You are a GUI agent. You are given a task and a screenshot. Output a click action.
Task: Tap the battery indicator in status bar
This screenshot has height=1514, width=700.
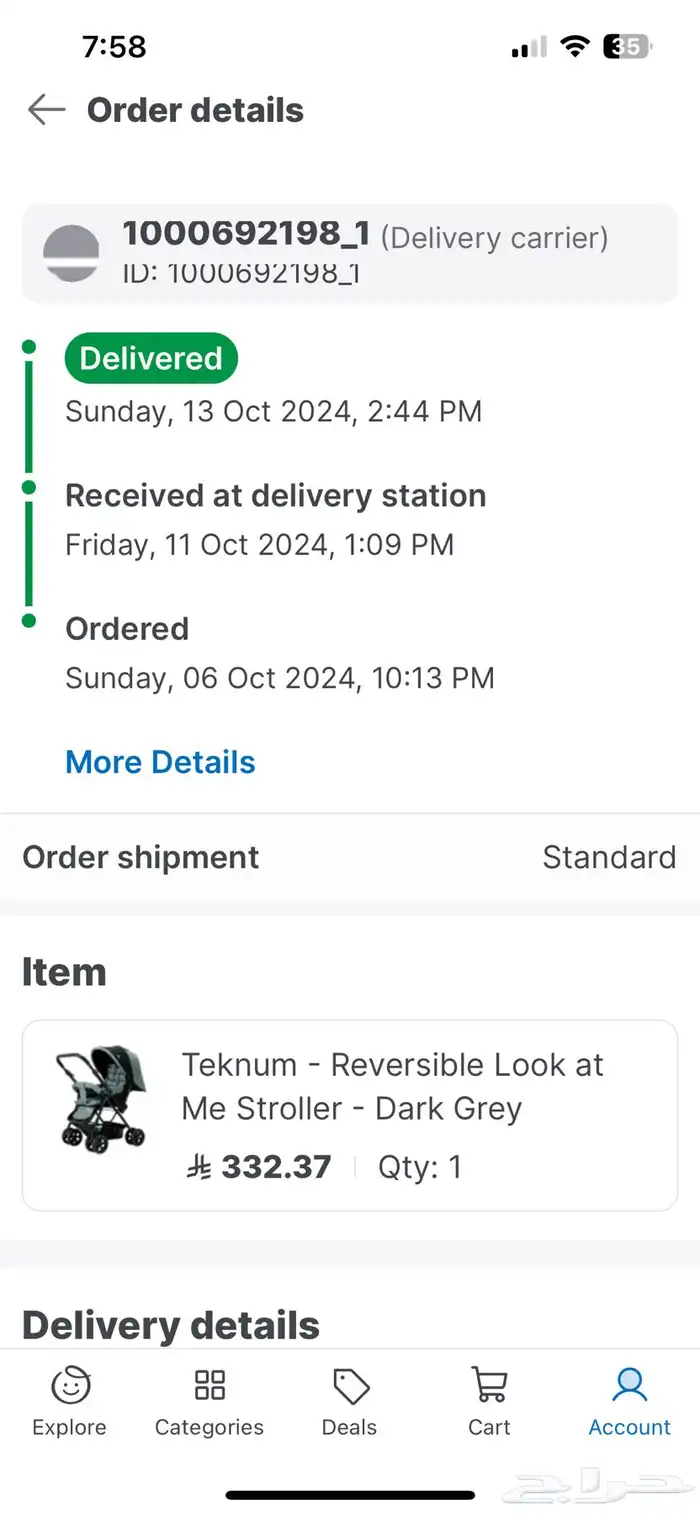(x=627, y=46)
